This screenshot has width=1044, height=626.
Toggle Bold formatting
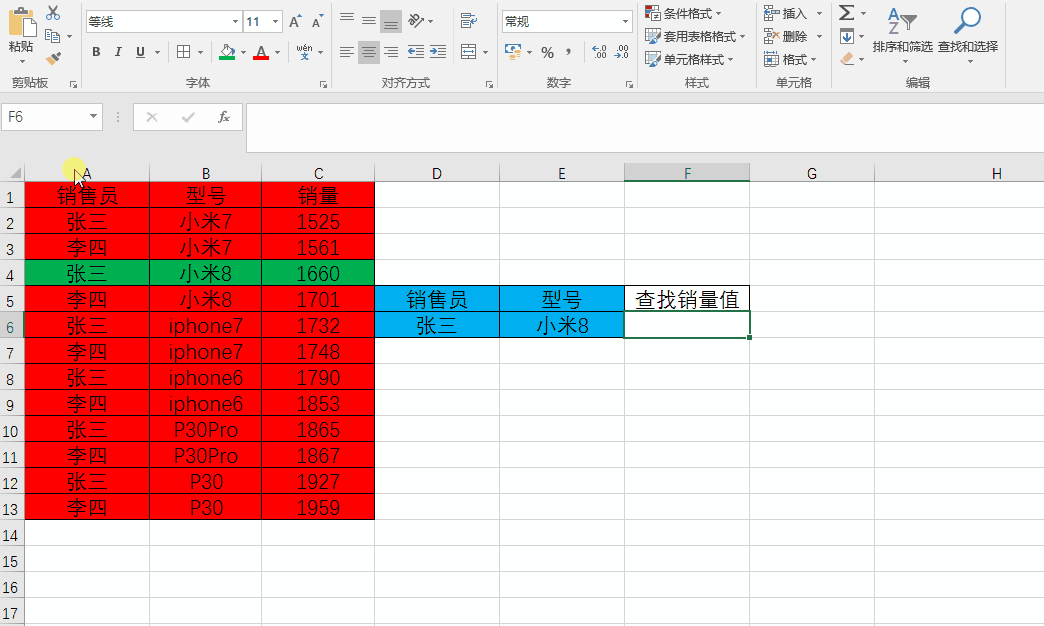coord(97,52)
